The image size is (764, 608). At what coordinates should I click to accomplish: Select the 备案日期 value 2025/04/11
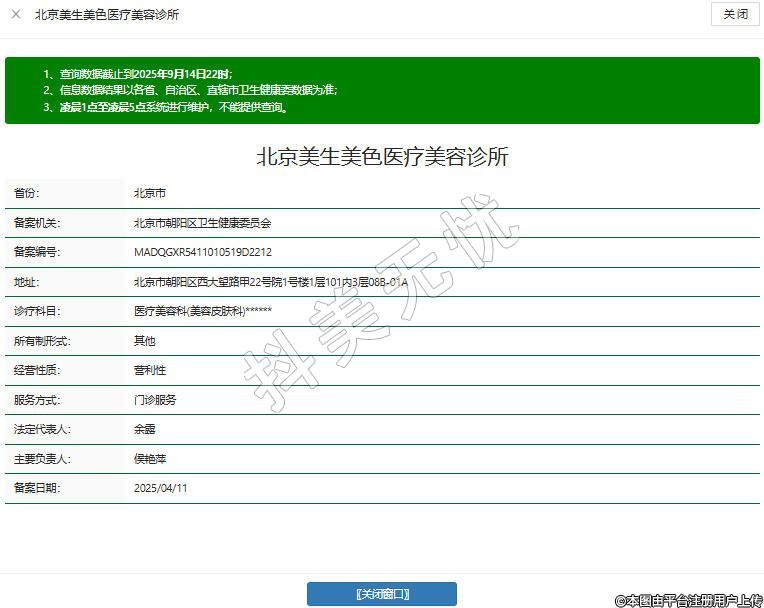pyautogui.click(x=160, y=488)
